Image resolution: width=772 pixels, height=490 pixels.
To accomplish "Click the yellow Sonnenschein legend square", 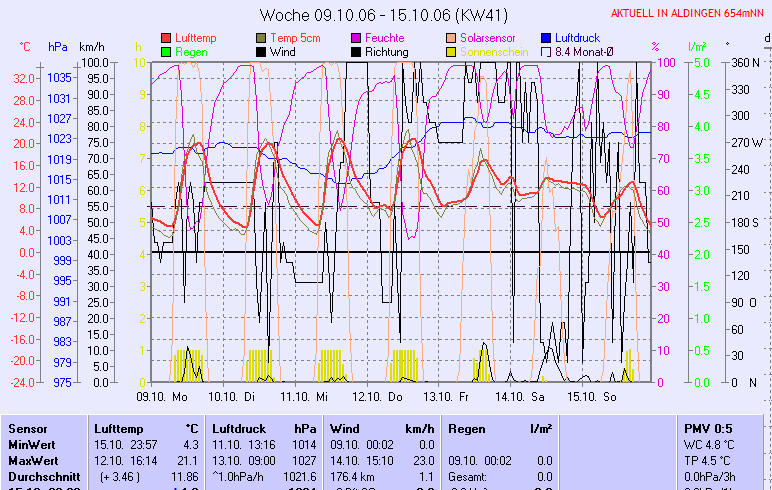I will point(452,51).
